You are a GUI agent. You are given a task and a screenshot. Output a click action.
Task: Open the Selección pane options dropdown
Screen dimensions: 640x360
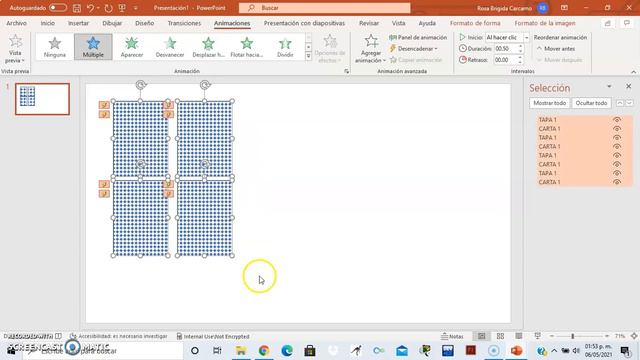point(609,87)
